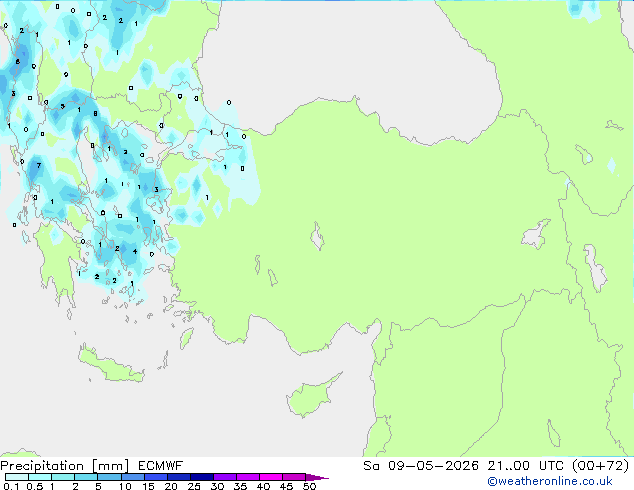The image size is (634, 490).
Task: Choose the 40 mm magenta legend swatch
Action: (271, 477)
